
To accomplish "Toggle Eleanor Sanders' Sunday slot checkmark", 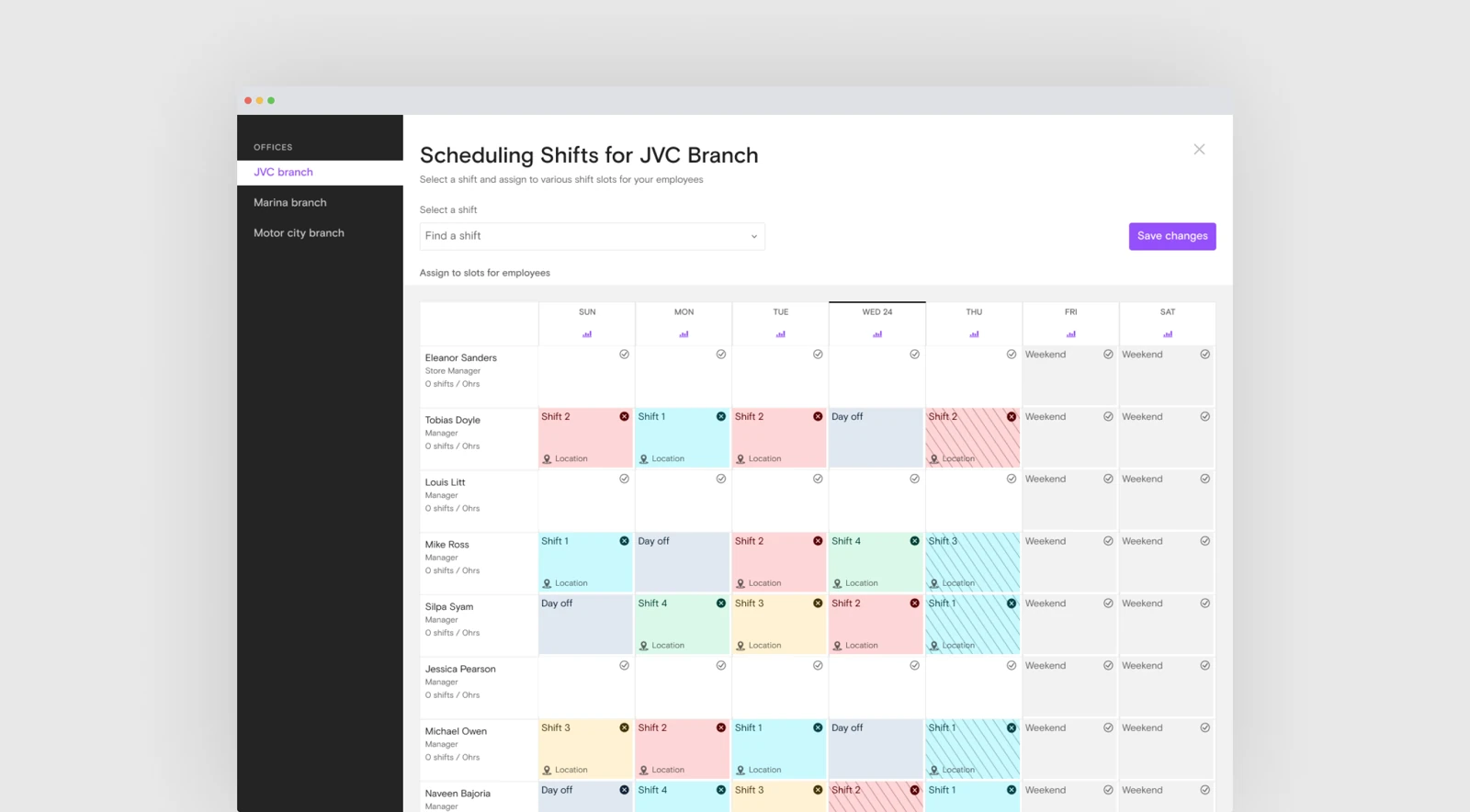I will 625,355.
